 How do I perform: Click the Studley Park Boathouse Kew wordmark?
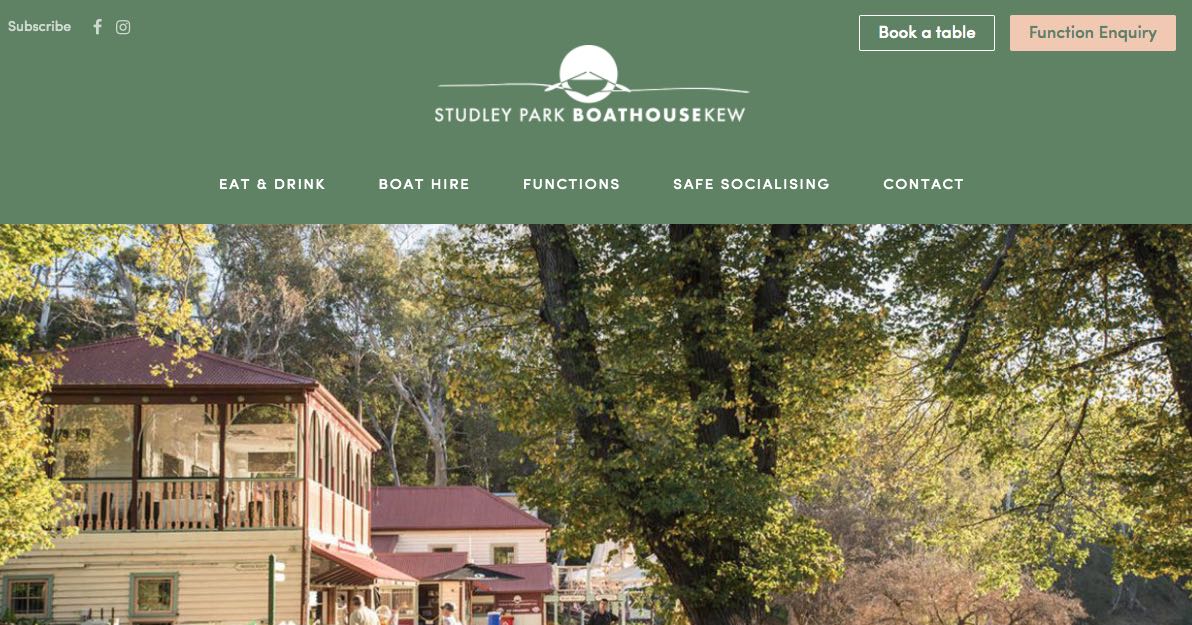coord(590,115)
